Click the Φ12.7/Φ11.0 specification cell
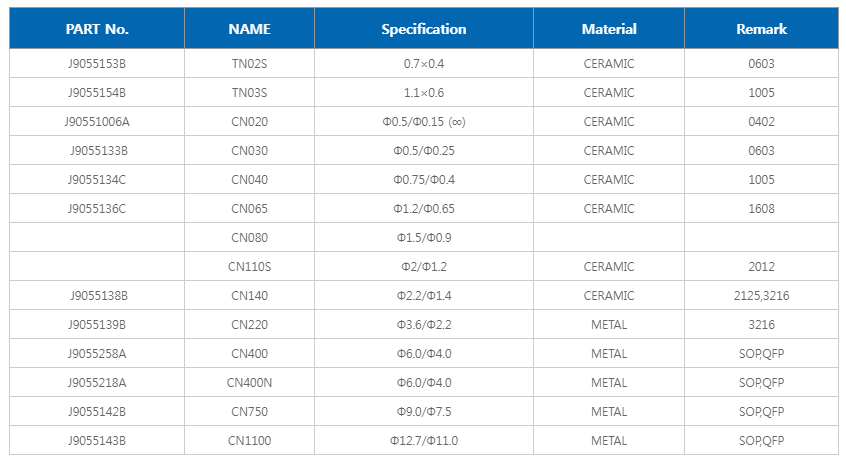 [x=424, y=441]
